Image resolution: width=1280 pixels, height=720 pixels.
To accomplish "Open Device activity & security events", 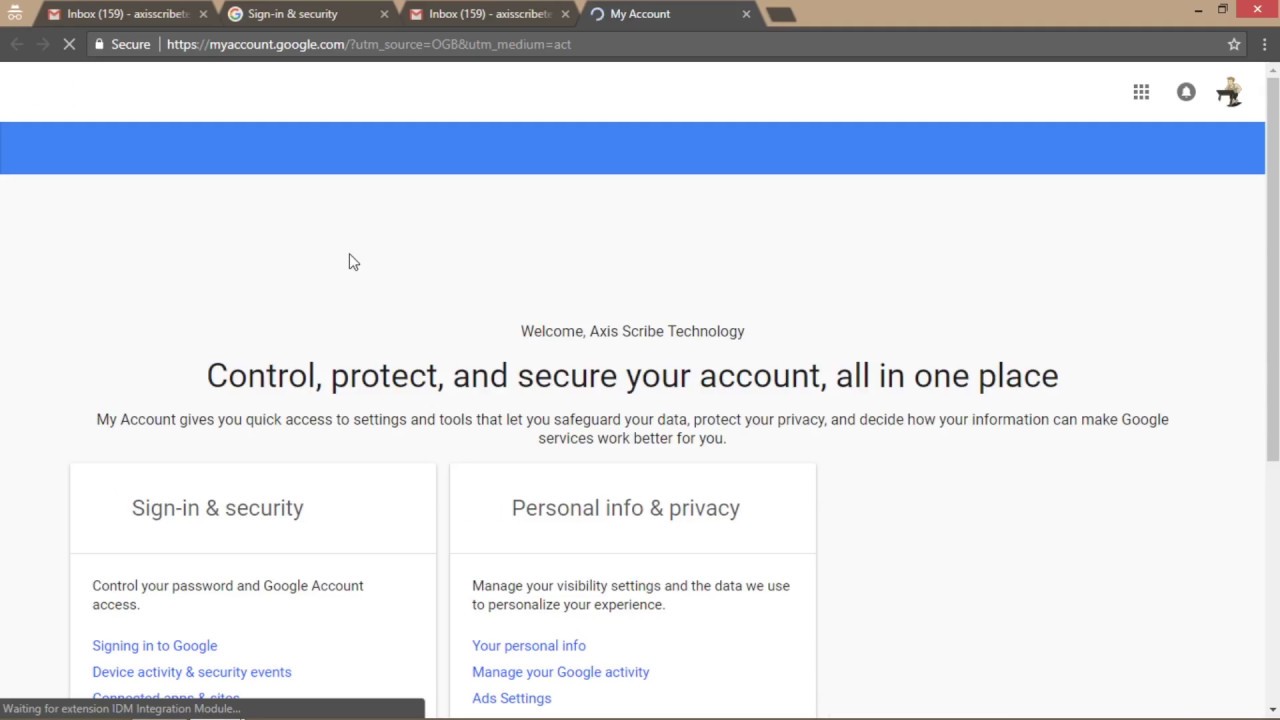I will [192, 672].
